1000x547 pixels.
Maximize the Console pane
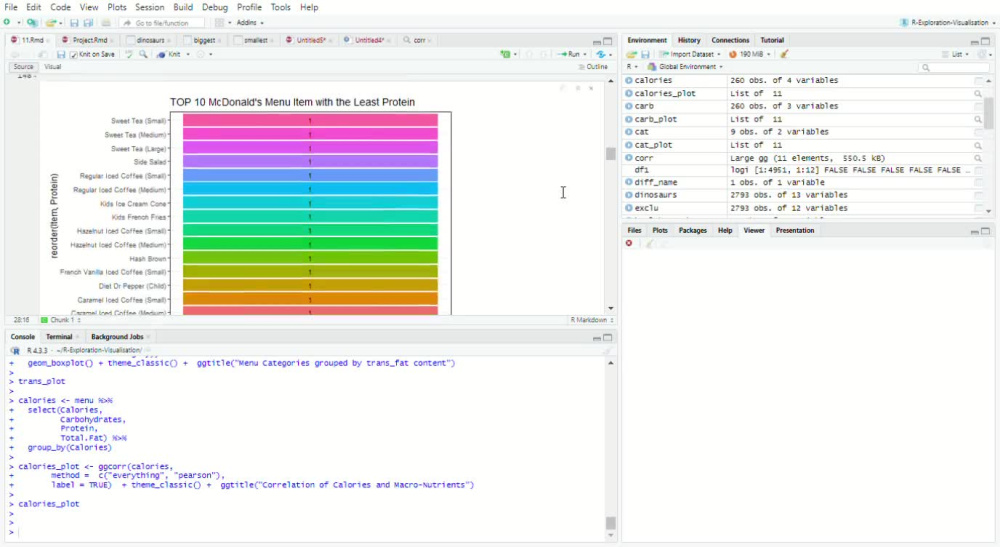(x=608, y=337)
